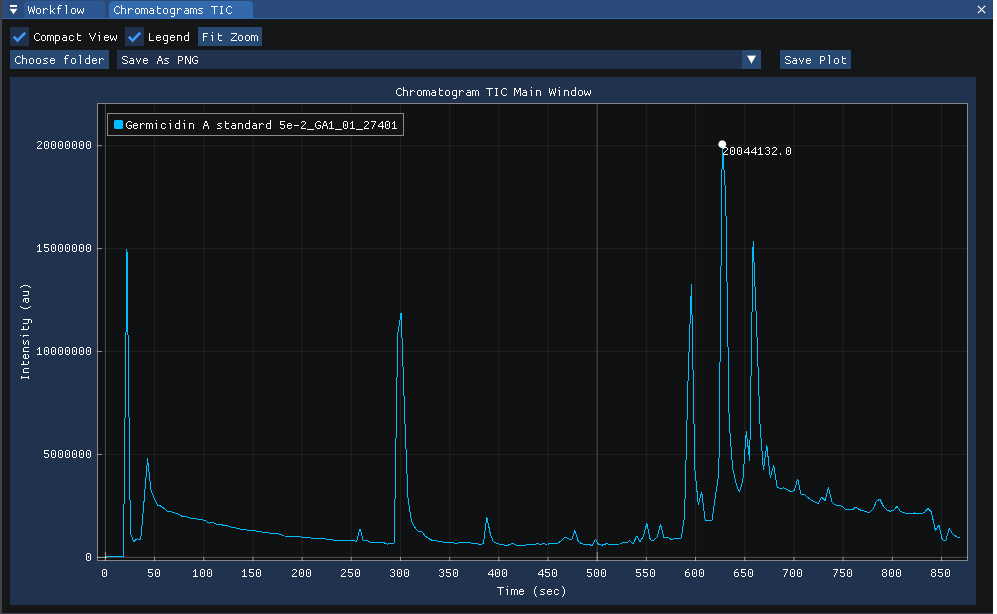Click the Fit Zoom button

click(230, 37)
